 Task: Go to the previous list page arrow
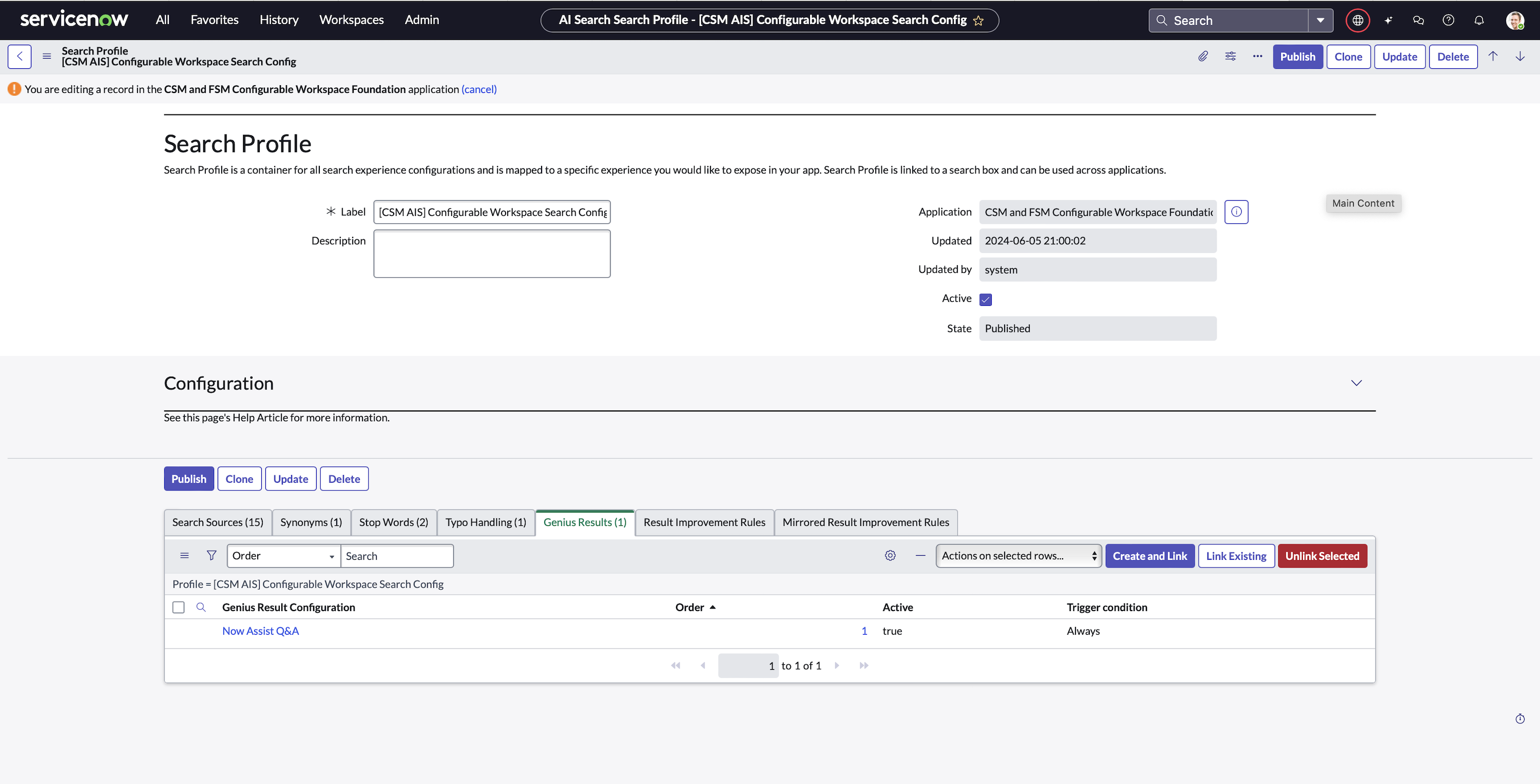702,665
